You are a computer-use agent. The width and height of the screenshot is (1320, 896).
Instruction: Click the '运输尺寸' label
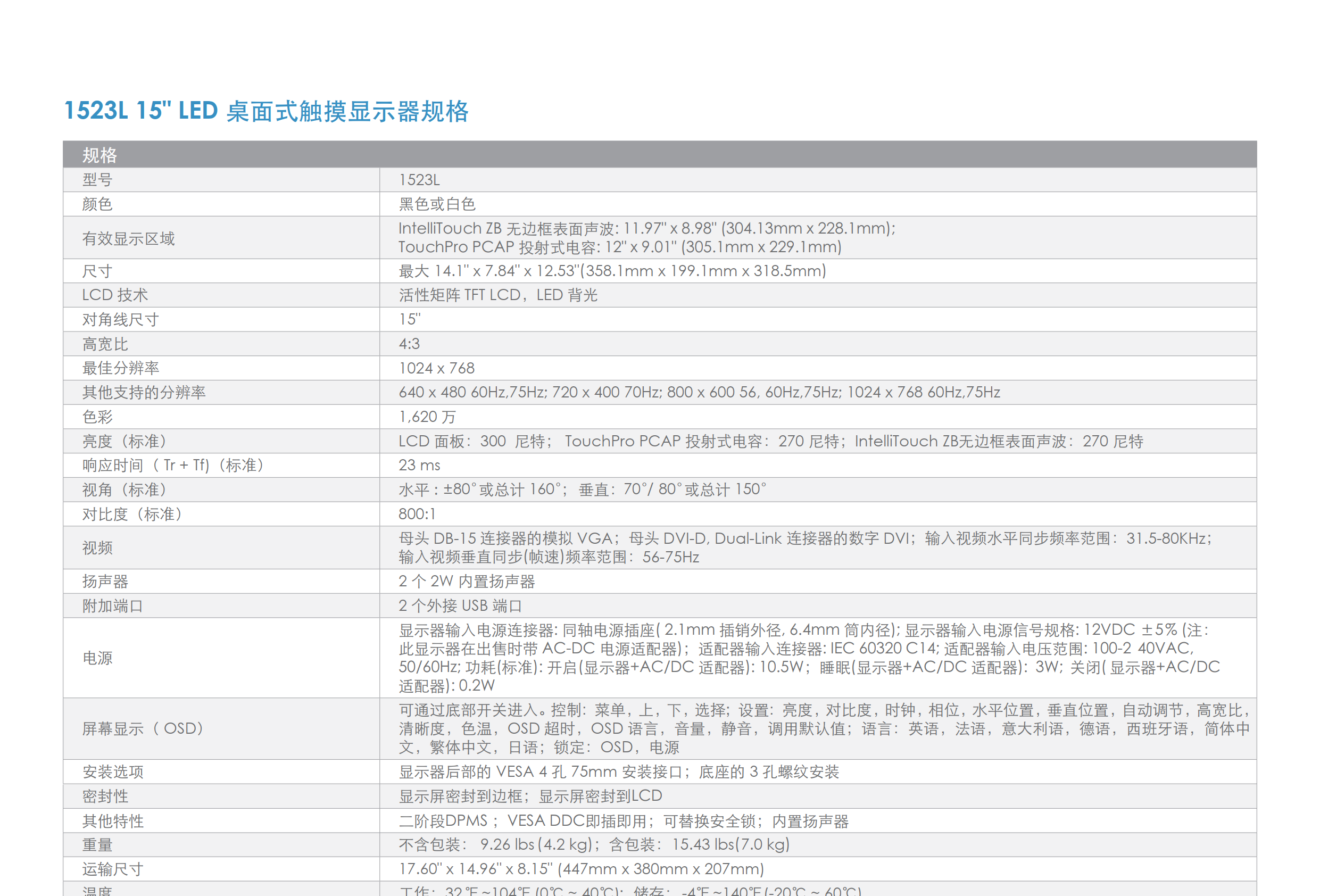coord(112,869)
